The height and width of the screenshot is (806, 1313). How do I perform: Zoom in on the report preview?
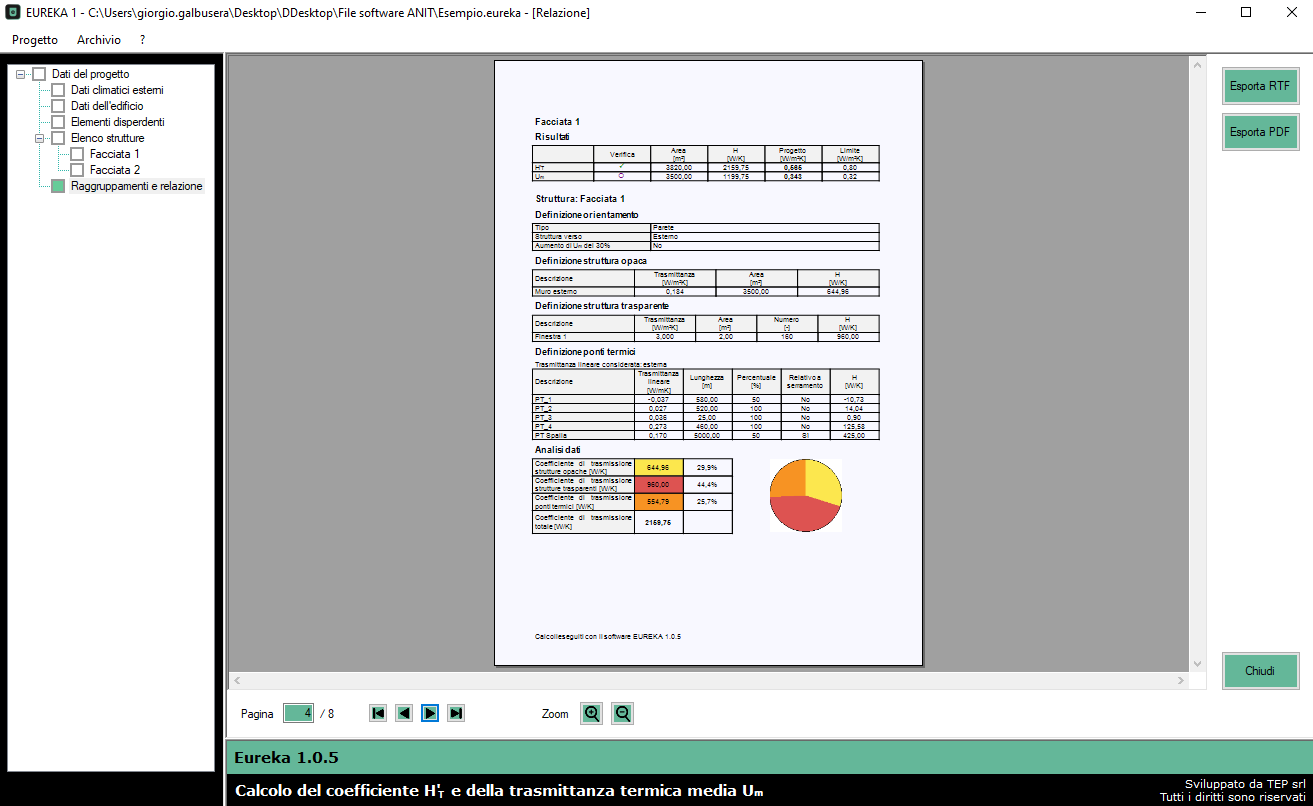[x=592, y=713]
